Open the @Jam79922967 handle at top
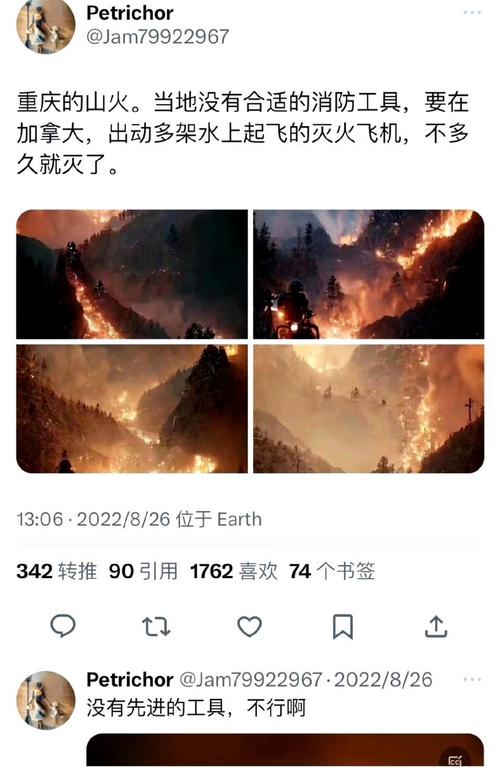Image resolution: width=500 pixels, height=780 pixels. coord(158,37)
